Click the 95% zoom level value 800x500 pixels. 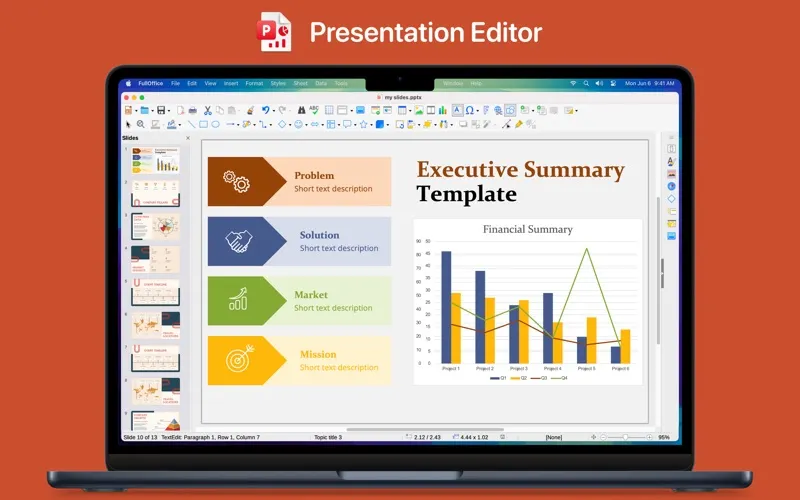[664, 437]
